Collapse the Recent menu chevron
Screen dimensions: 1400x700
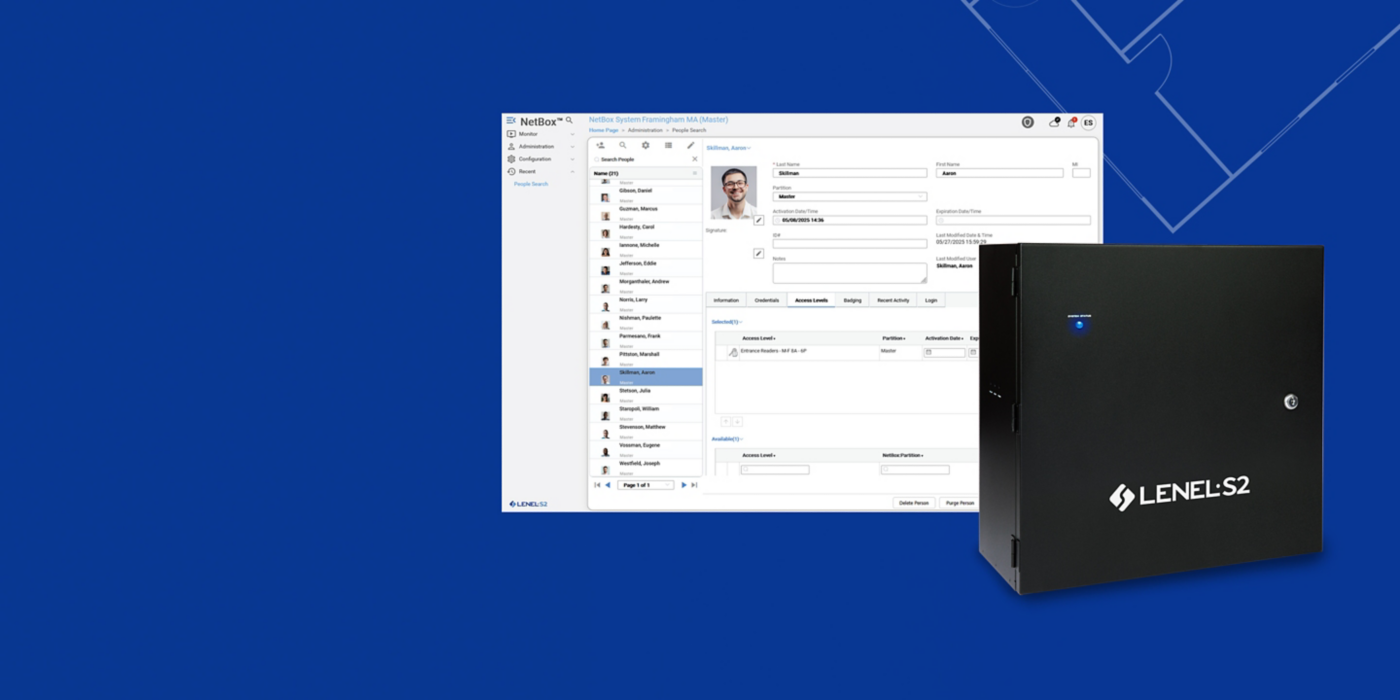click(x=572, y=172)
